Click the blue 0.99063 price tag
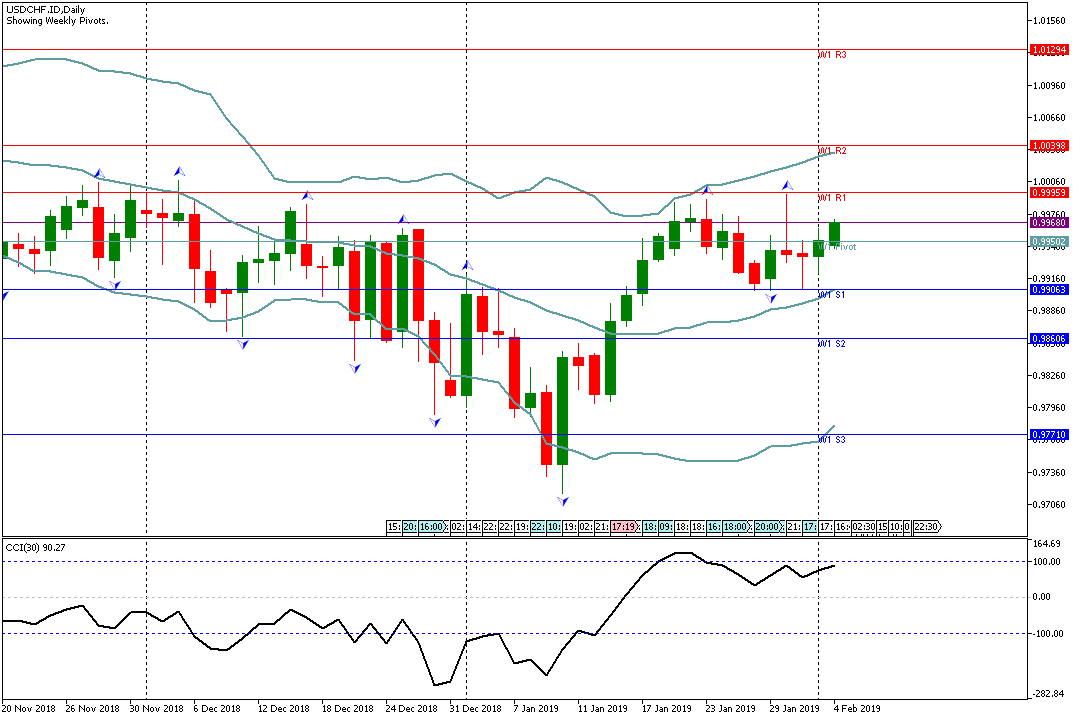Image resolution: width=1080 pixels, height=720 pixels. click(1049, 289)
